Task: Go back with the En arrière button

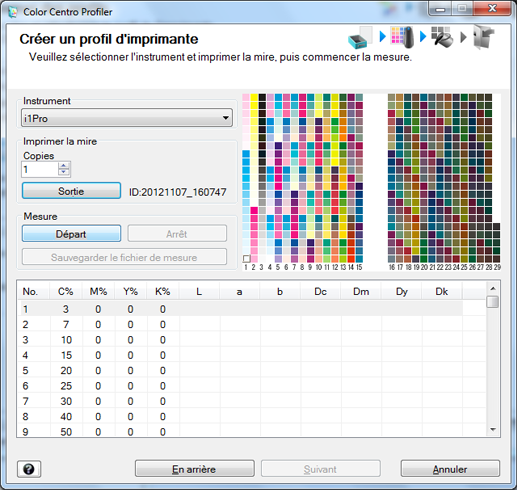Action: pyautogui.click(x=195, y=469)
